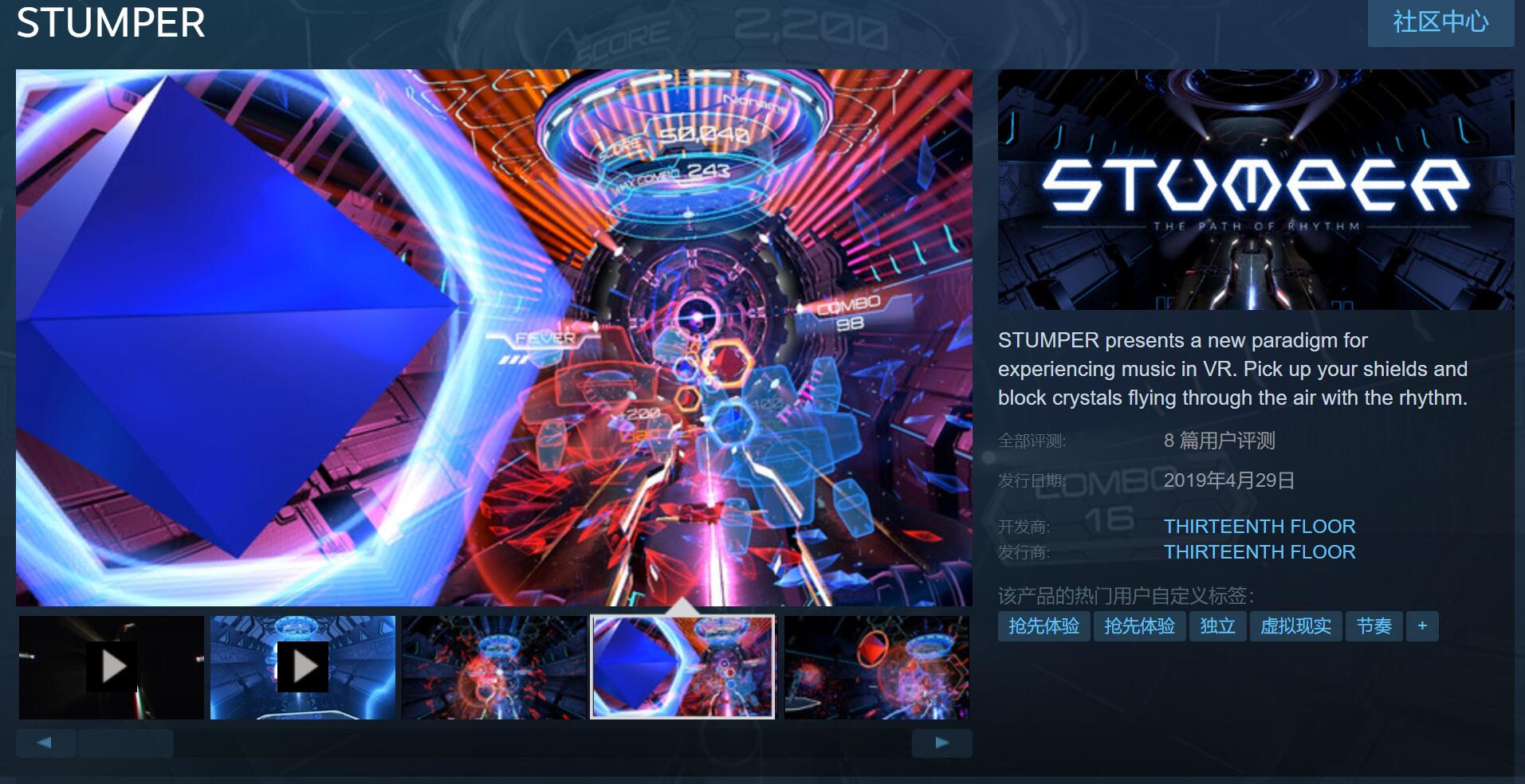
Task: Play the first trailer video thumbnail
Action: [112, 667]
